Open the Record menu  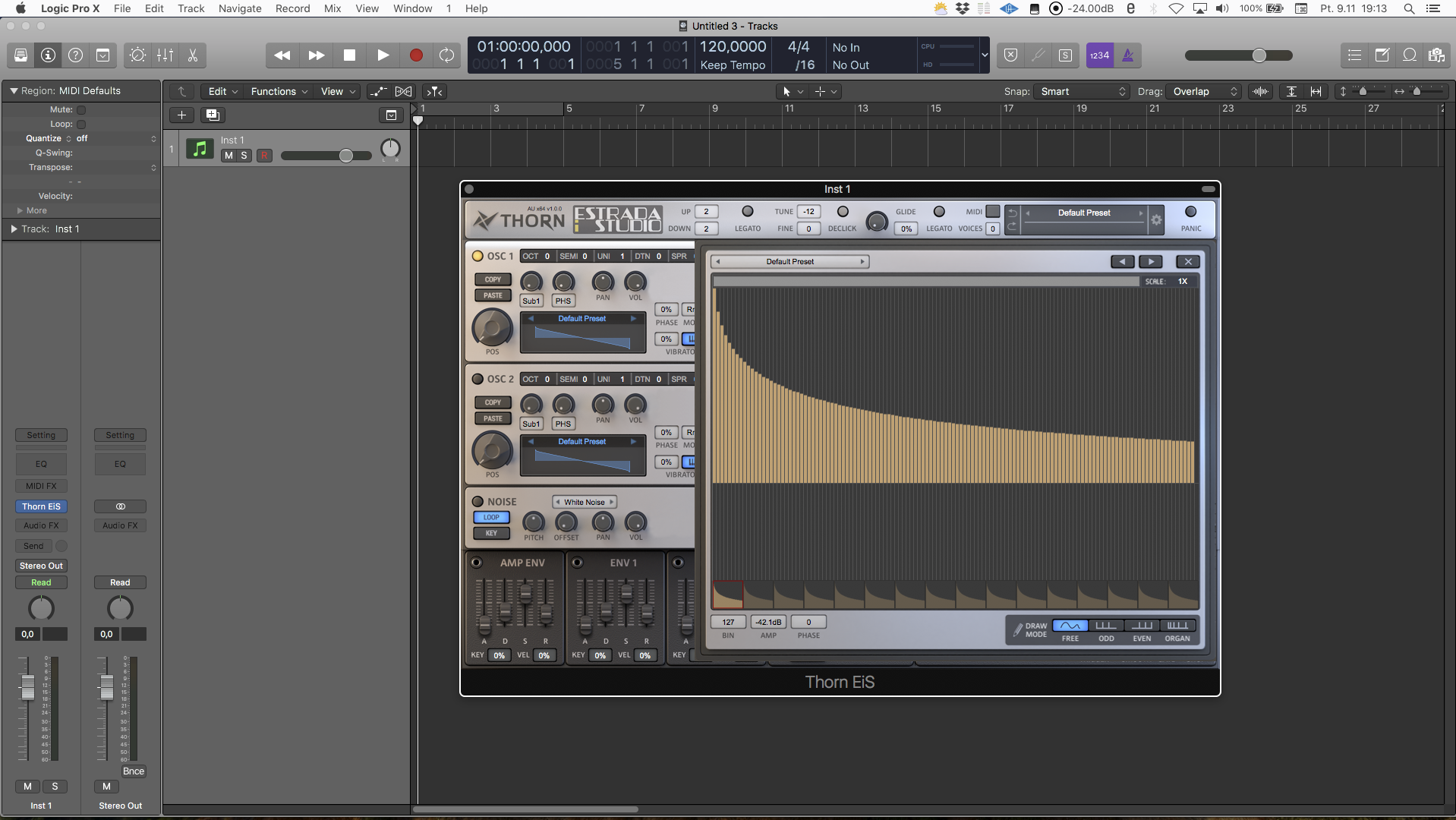pyautogui.click(x=292, y=8)
